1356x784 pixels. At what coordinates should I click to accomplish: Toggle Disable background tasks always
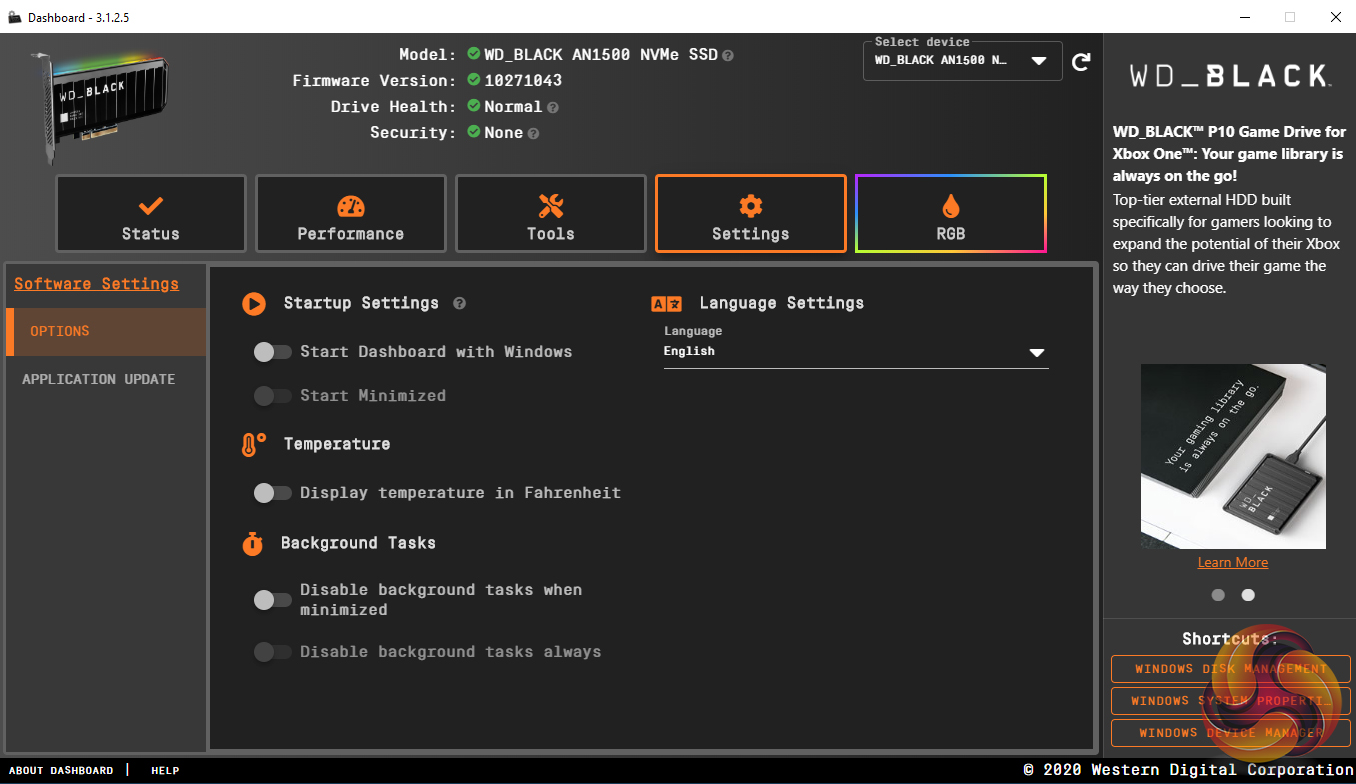tap(272, 652)
